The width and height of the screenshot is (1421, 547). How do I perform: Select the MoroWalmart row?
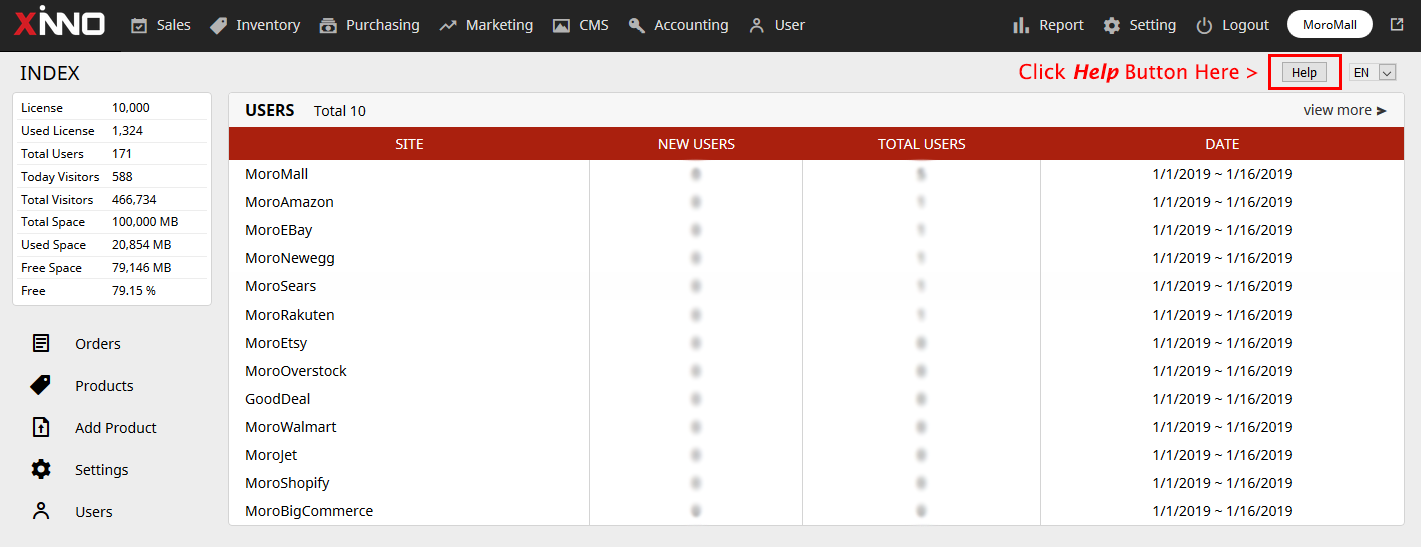tap(816, 427)
